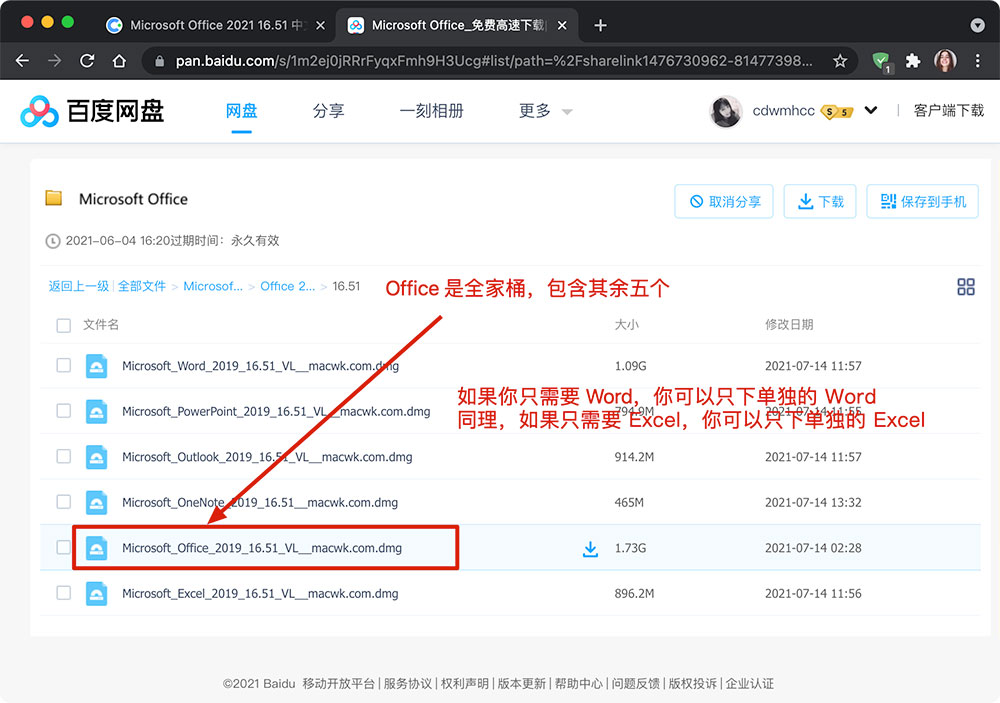Viewport: 1000px width, 703px height.
Task: Open the 帮助中心 footer link
Action: pos(578,684)
